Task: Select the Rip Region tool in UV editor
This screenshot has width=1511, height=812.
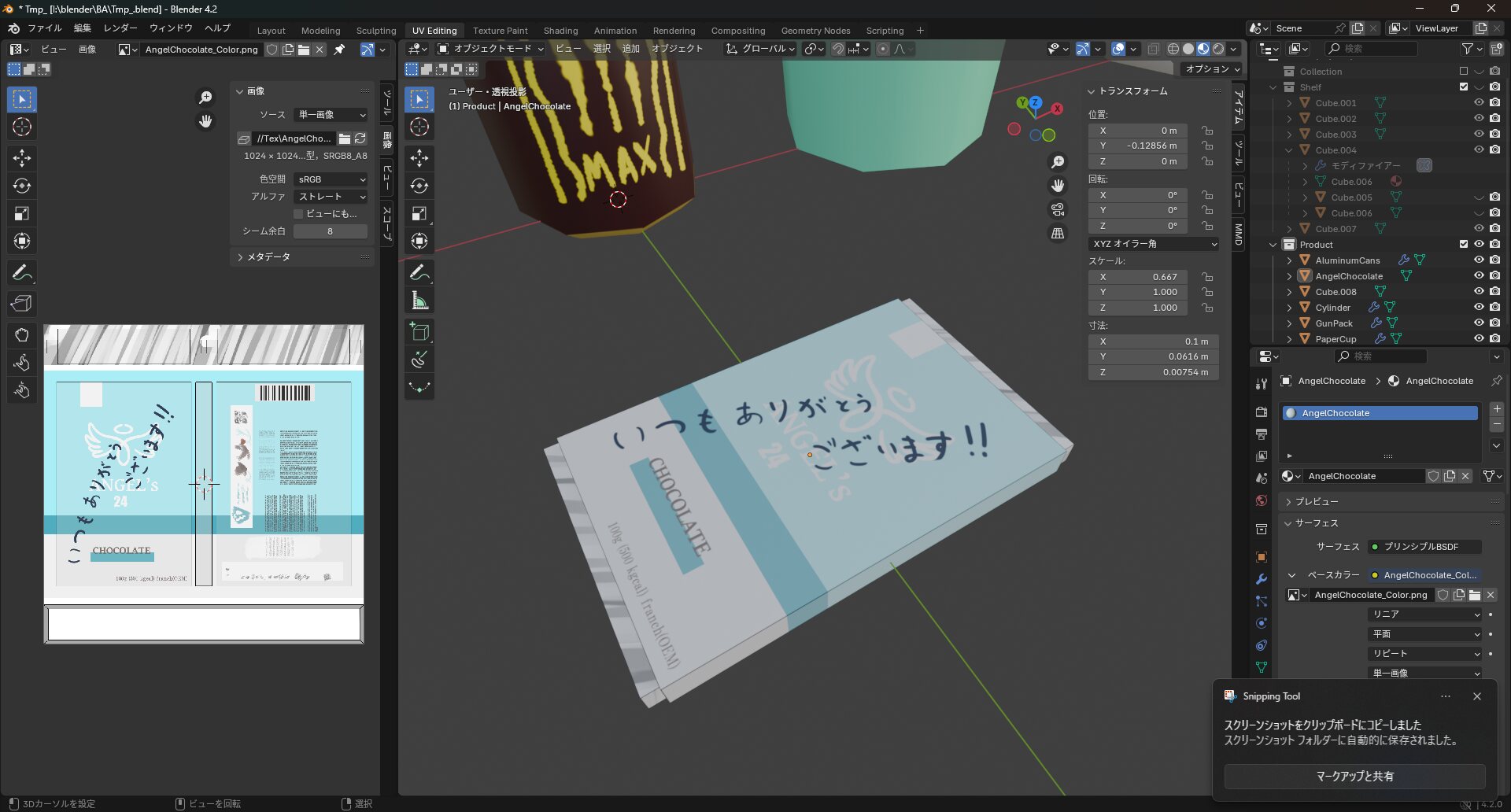Action: [22, 304]
